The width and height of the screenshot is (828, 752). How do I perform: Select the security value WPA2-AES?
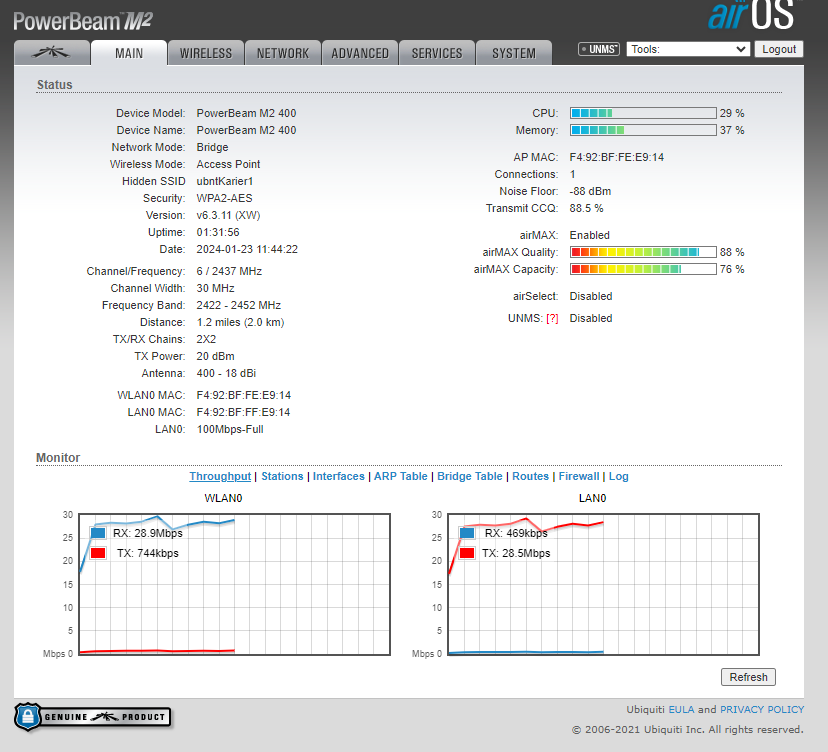[x=224, y=198]
